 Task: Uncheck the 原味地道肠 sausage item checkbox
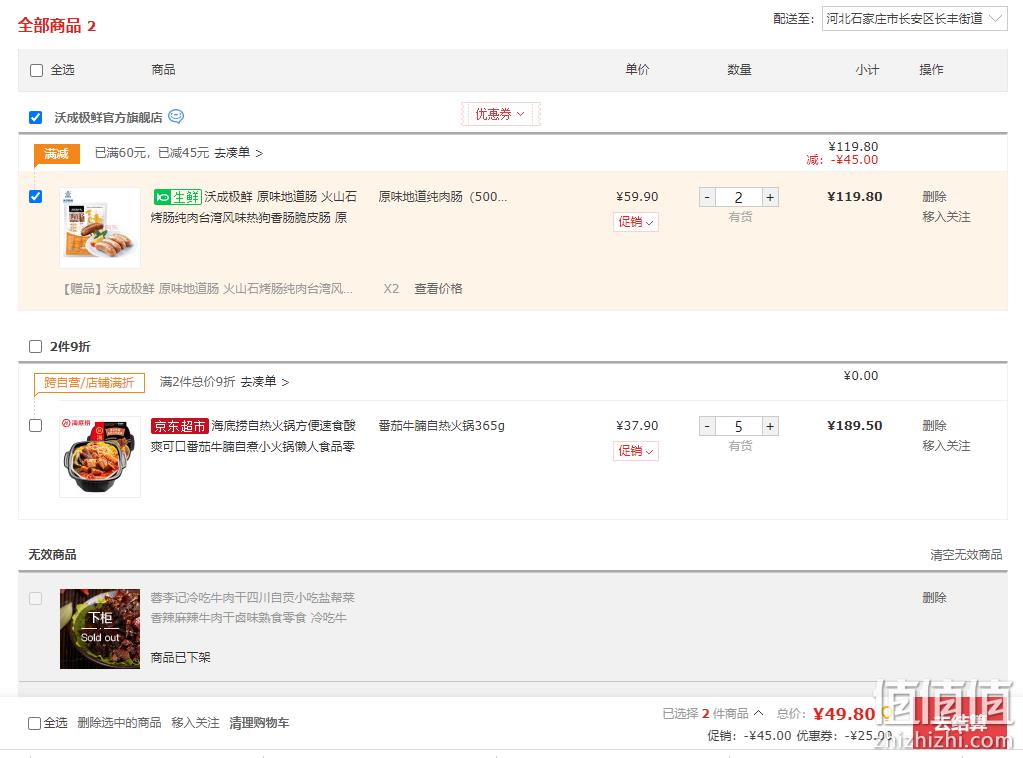coord(36,196)
